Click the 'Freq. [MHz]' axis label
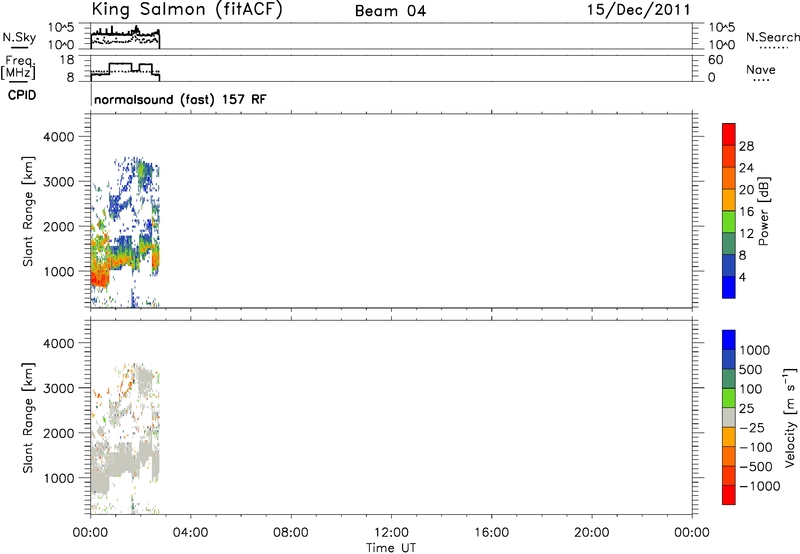The width and height of the screenshot is (800, 554). point(18,67)
